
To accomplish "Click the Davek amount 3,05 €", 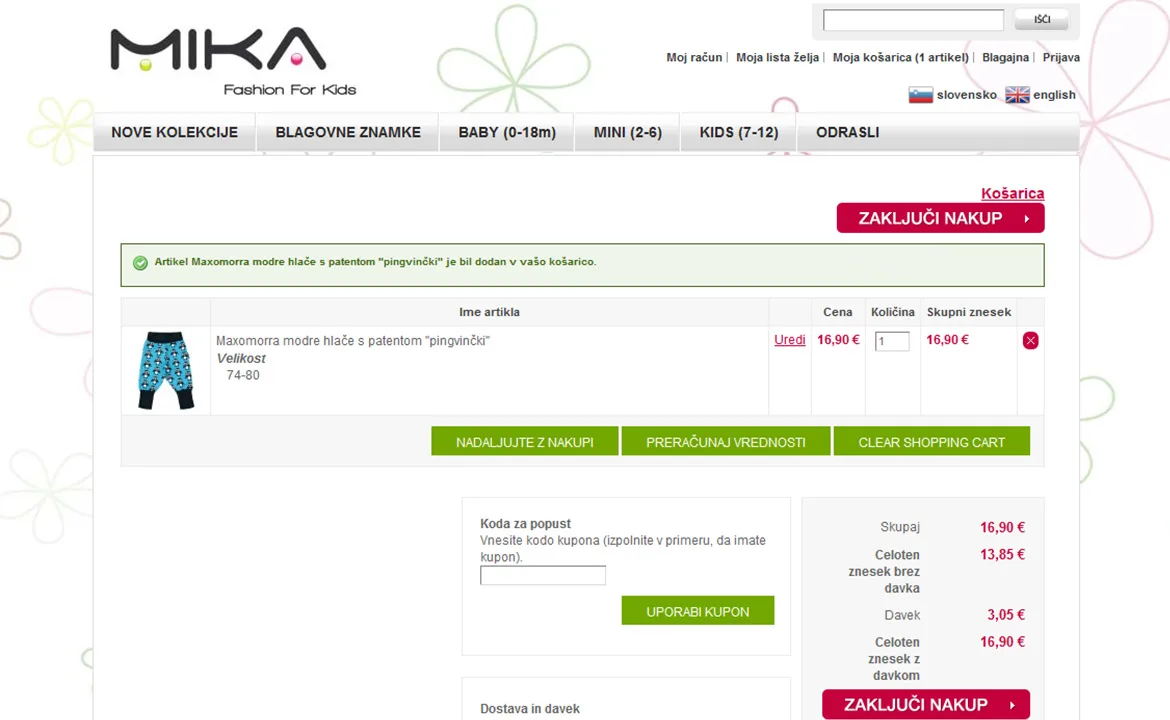I will 1006,615.
